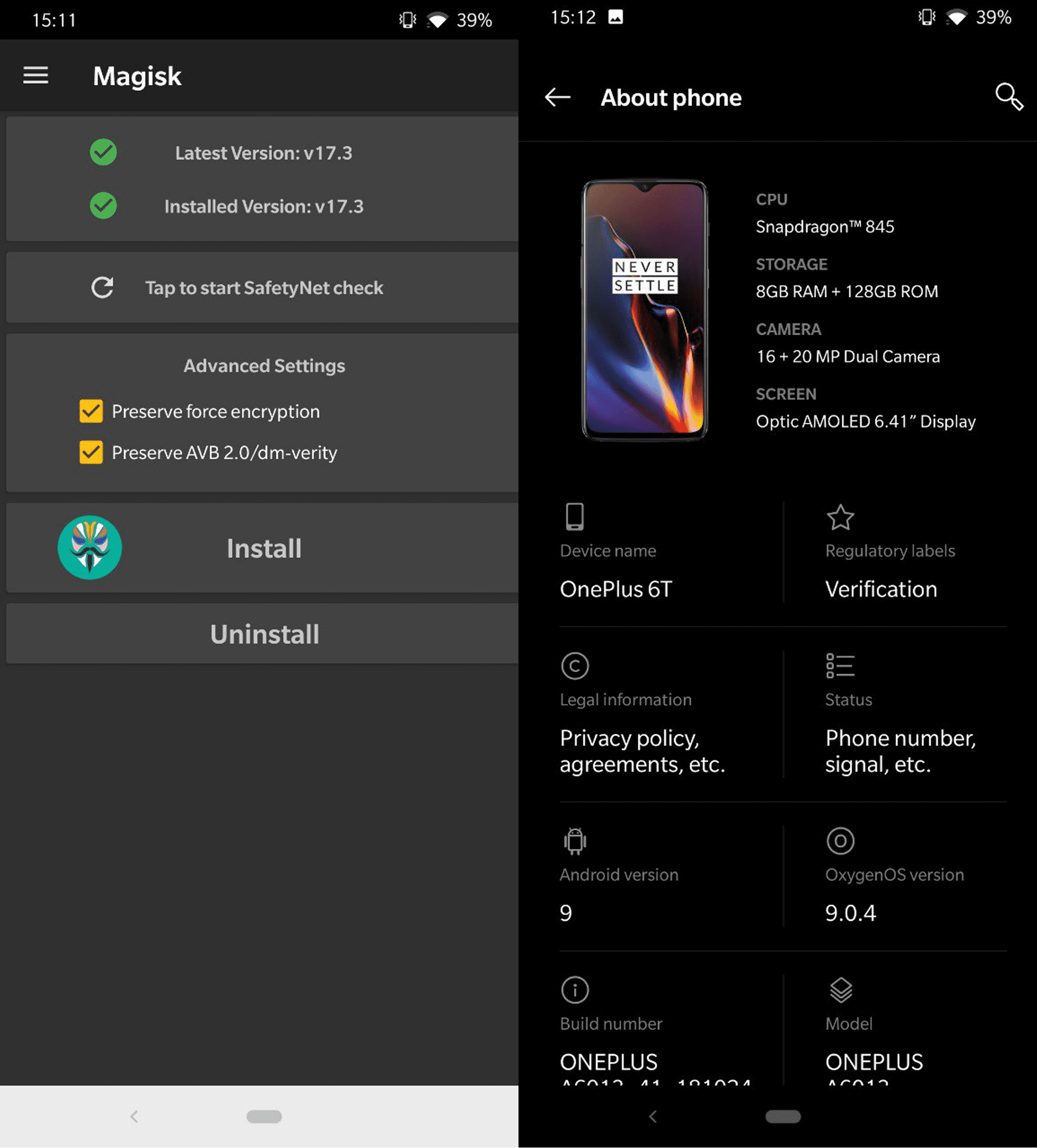The image size is (1037, 1148).
Task: Tap home pill on Magisk navigation bar
Action: 264,1116
